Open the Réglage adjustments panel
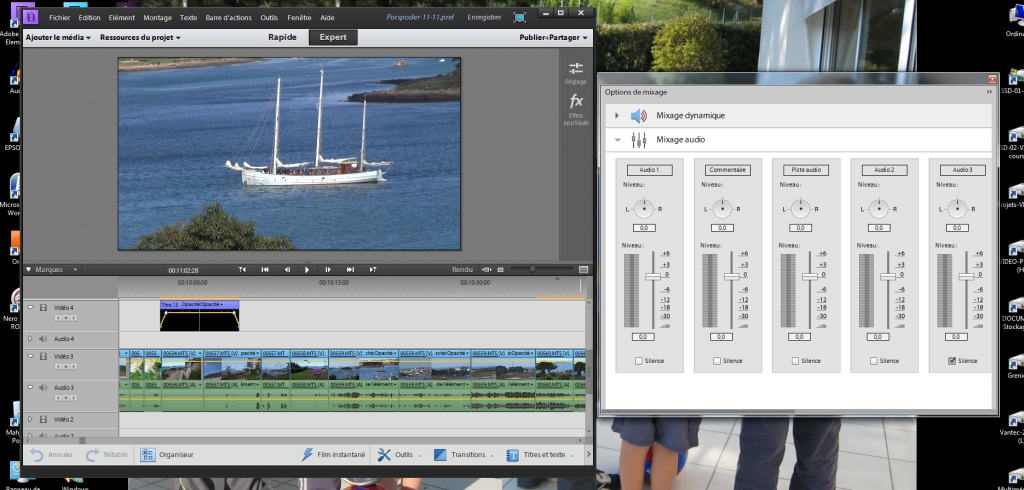This screenshot has width=1024, height=490. (x=575, y=72)
